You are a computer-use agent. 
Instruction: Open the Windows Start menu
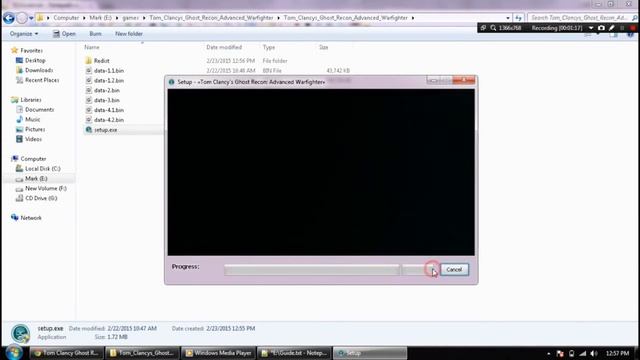click(13, 352)
